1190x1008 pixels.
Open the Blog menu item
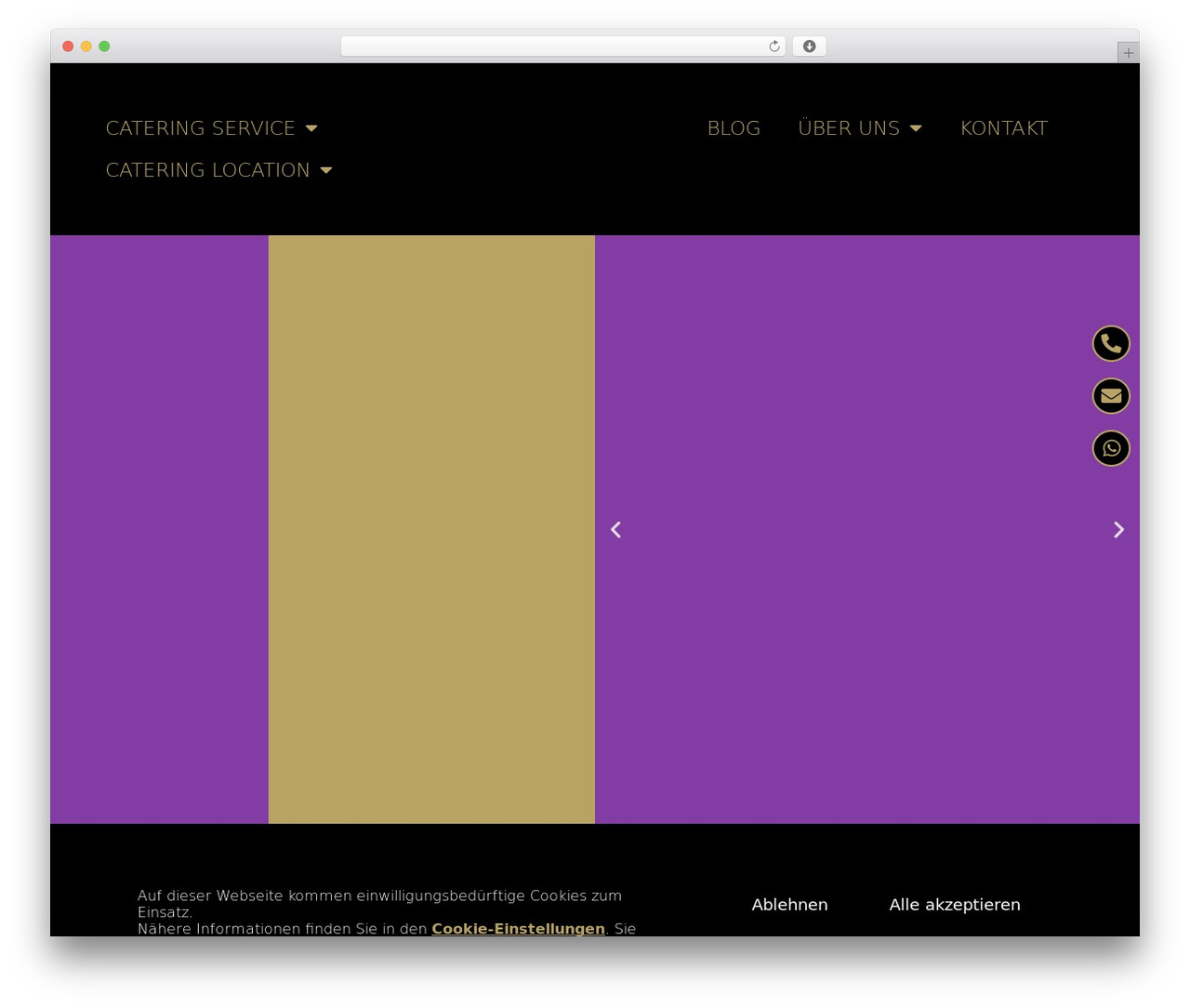[734, 128]
